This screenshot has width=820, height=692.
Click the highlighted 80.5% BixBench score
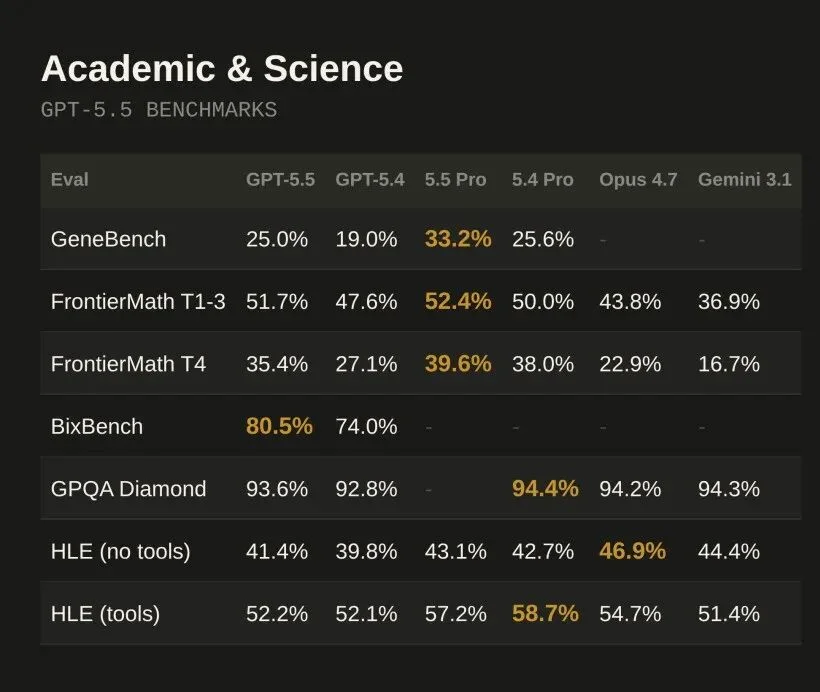click(279, 426)
